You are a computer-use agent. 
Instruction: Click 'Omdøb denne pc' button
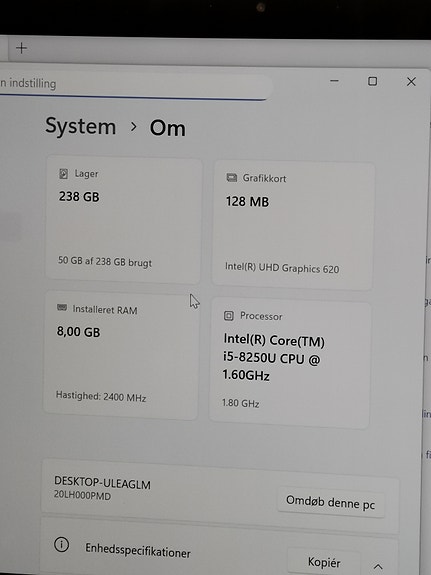(x=330, y=502)
